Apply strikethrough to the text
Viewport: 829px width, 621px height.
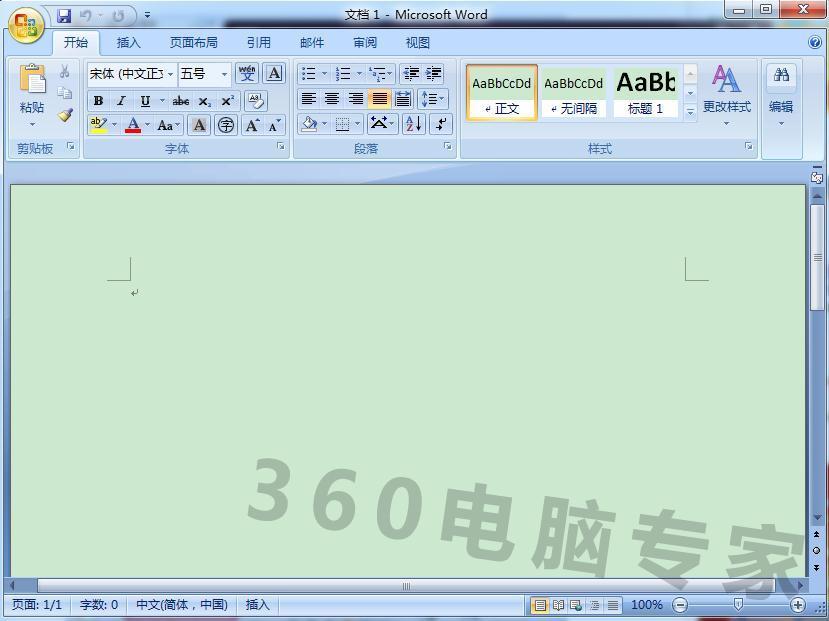click(180, 101)
